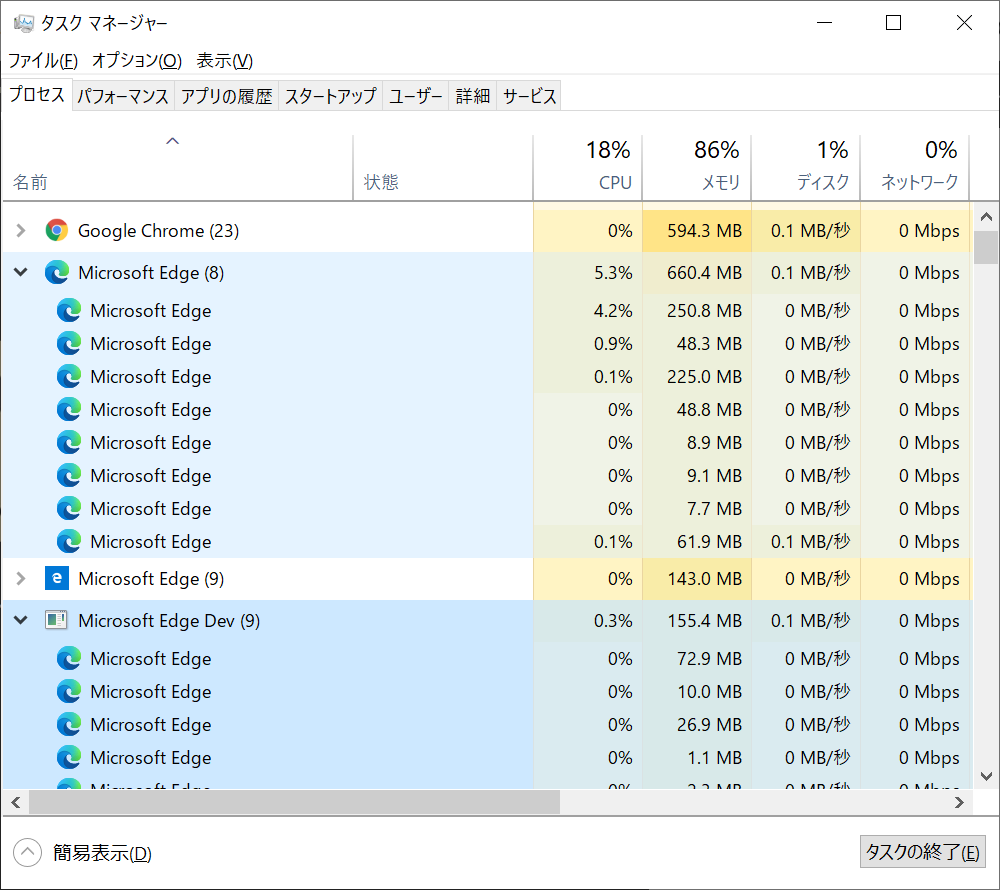The image size is (1000, 890).
Task: Maximize the Task Manager window
Action: pyautogui.click(x=893, y=23)
